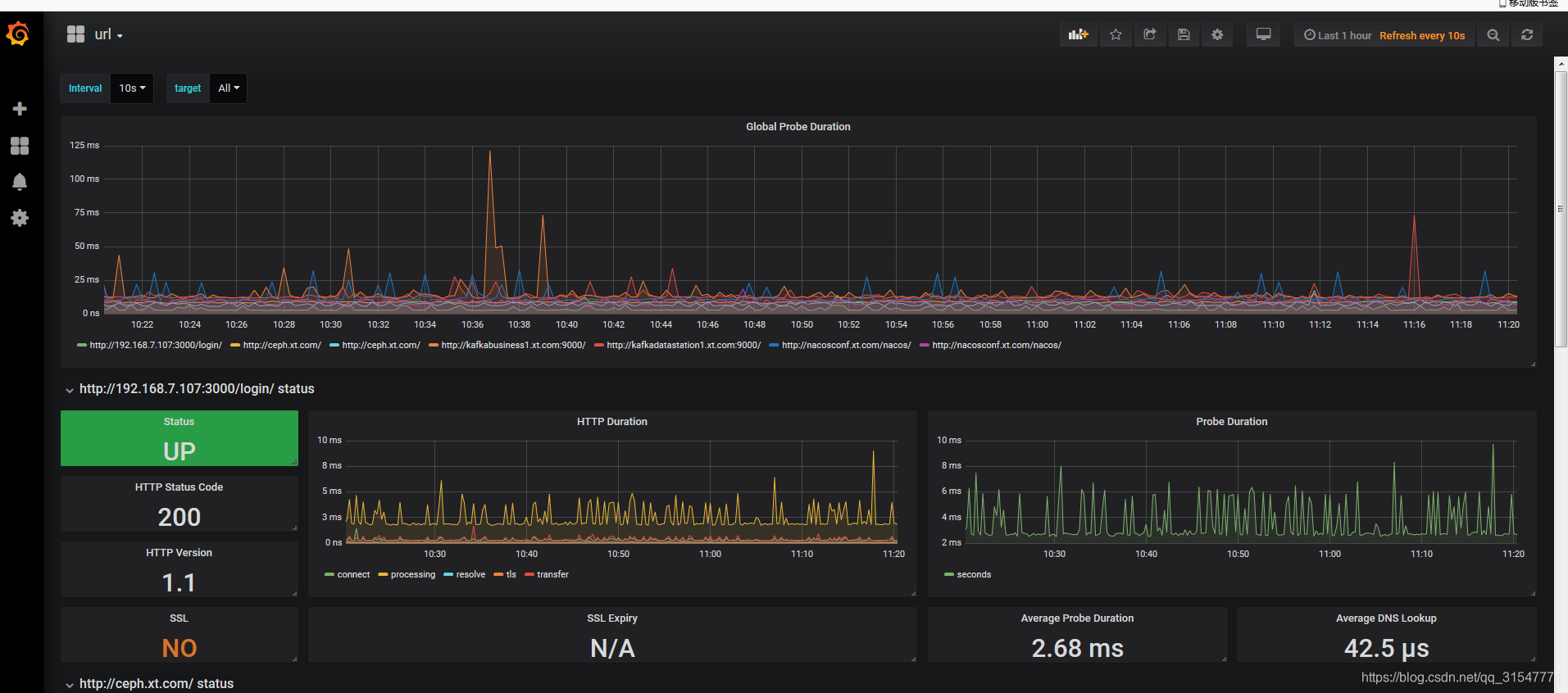This screenshot has width=1568, height=693.
Task: Toggle the transfer series in legend
Action: tap(552, 574)
